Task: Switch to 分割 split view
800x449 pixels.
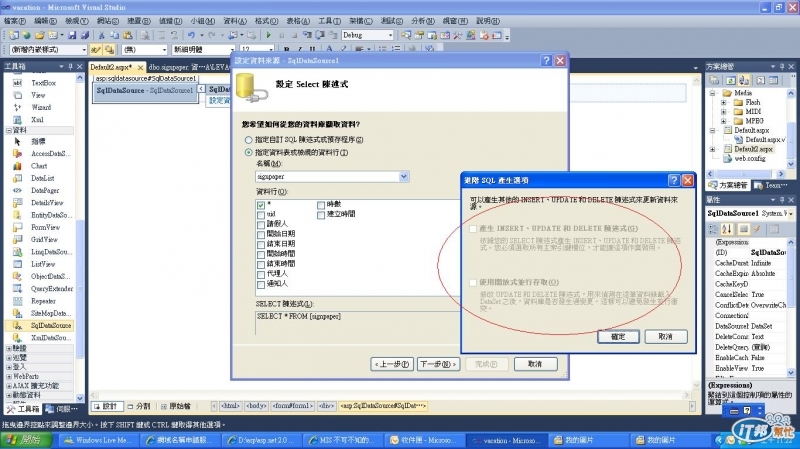Action: point(139,406)
